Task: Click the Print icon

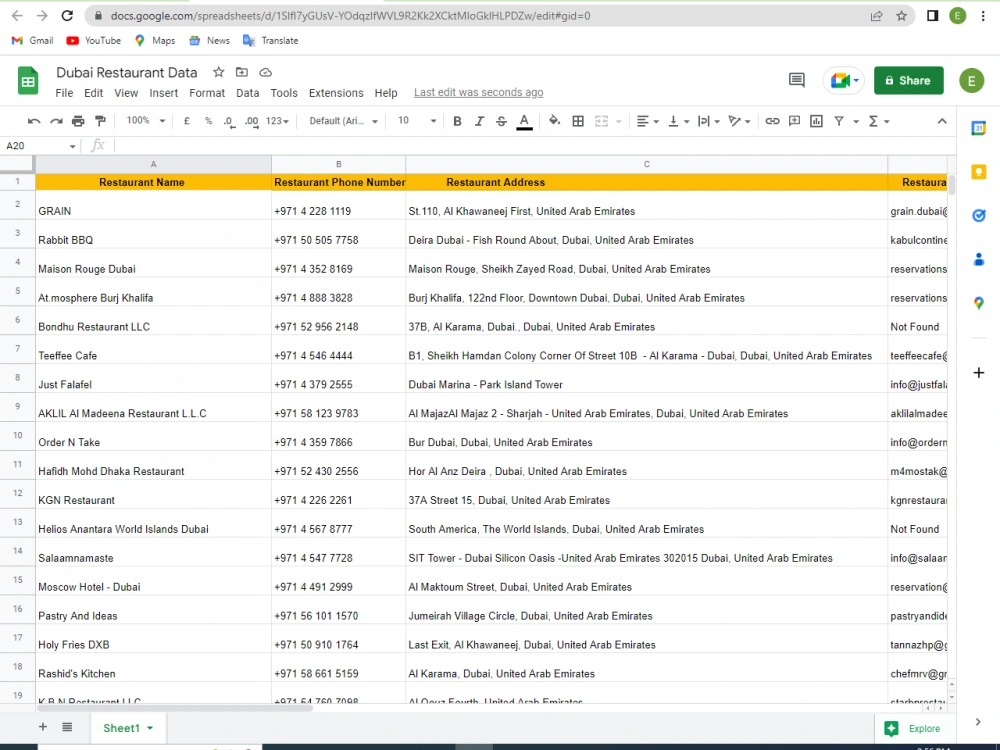Action: coord(78,121)
